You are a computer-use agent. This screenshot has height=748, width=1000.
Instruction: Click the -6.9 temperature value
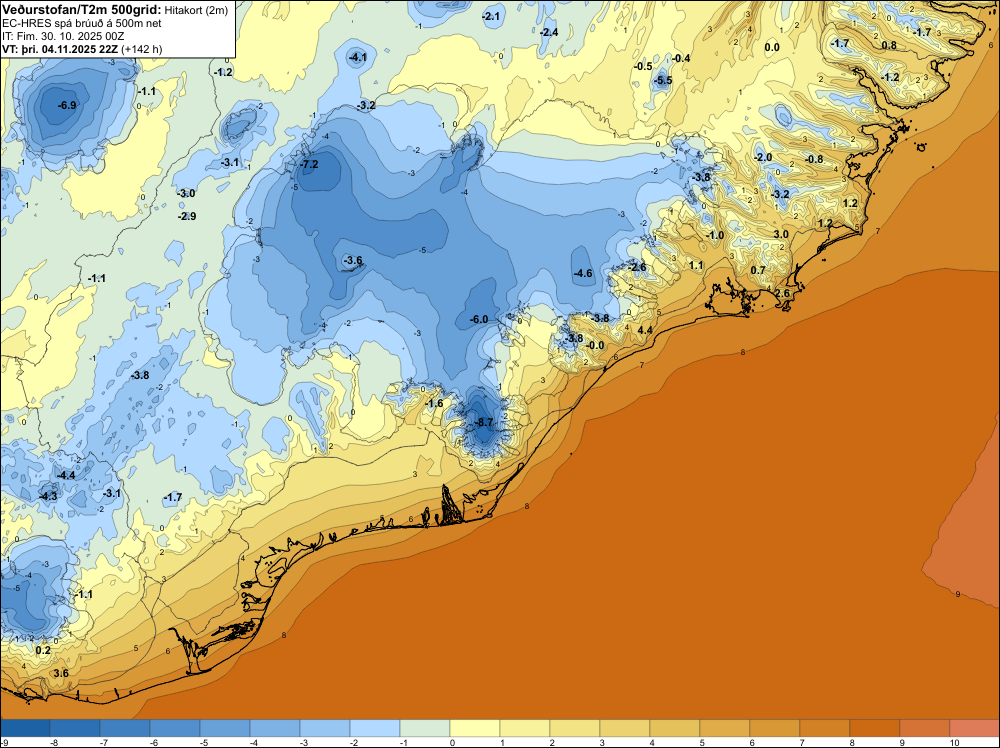click(x=67, y=105)
